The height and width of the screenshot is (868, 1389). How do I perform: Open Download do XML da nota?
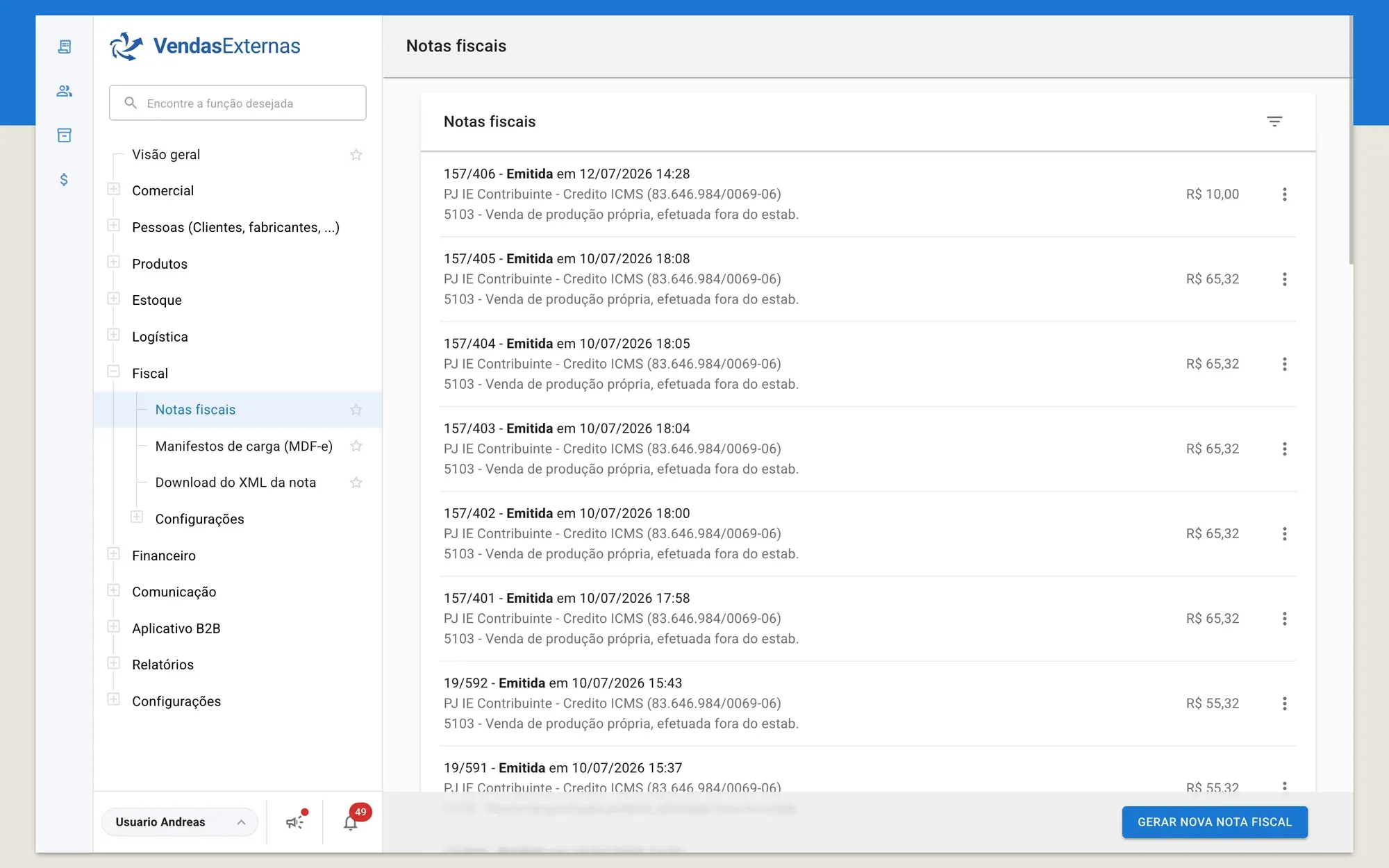[235, 483]
